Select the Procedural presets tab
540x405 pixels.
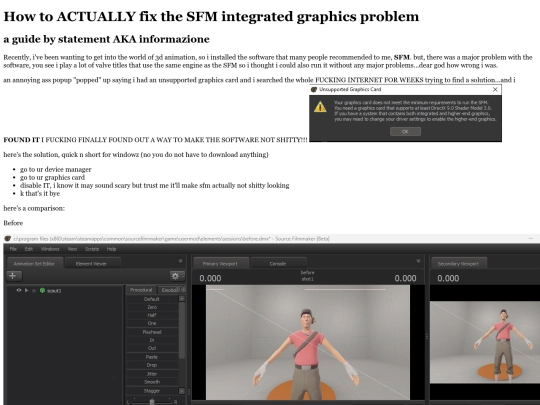click(141, 290)
